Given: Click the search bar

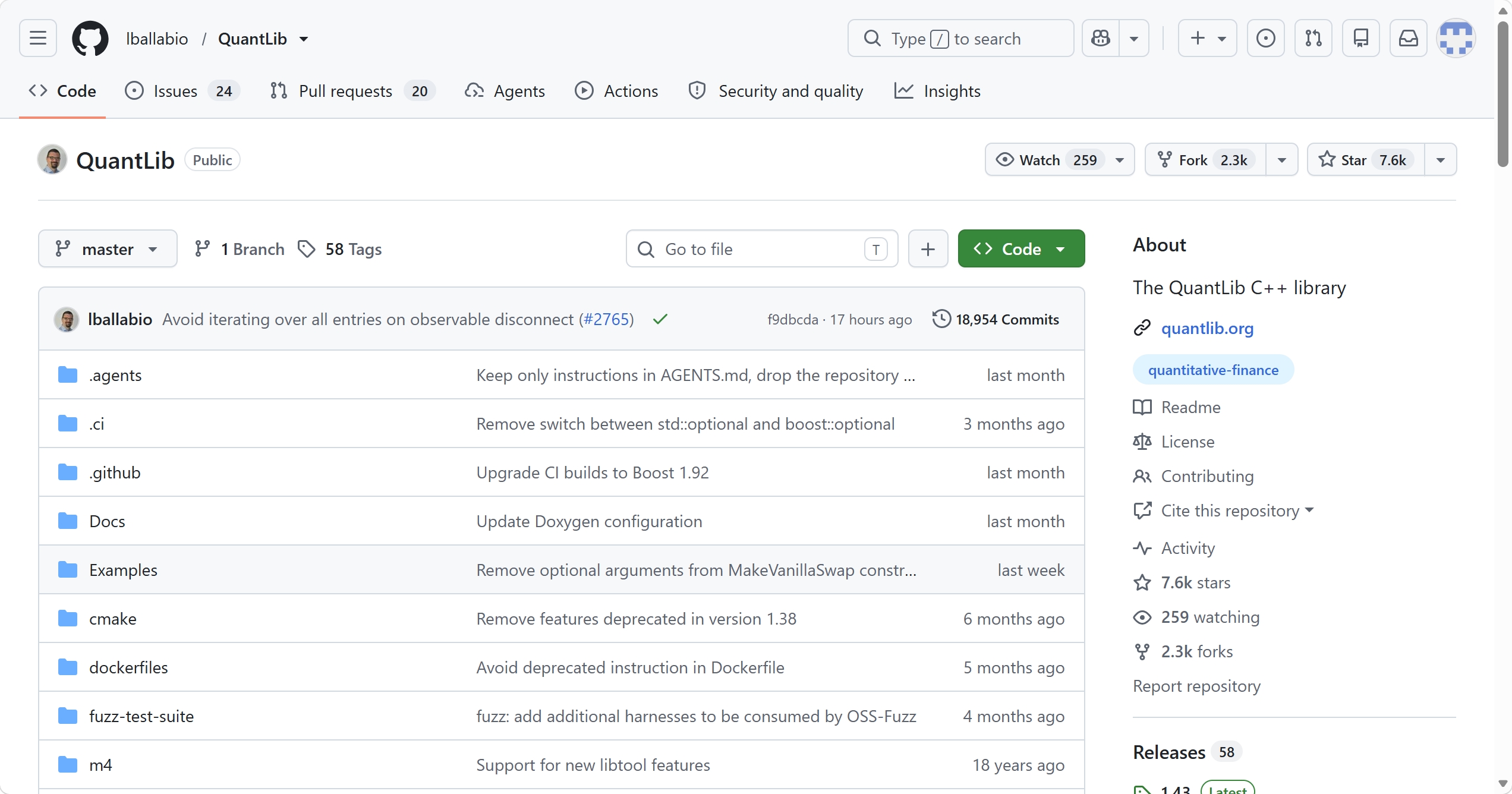Looking at the screenshot, I should [x=960, y=39].
